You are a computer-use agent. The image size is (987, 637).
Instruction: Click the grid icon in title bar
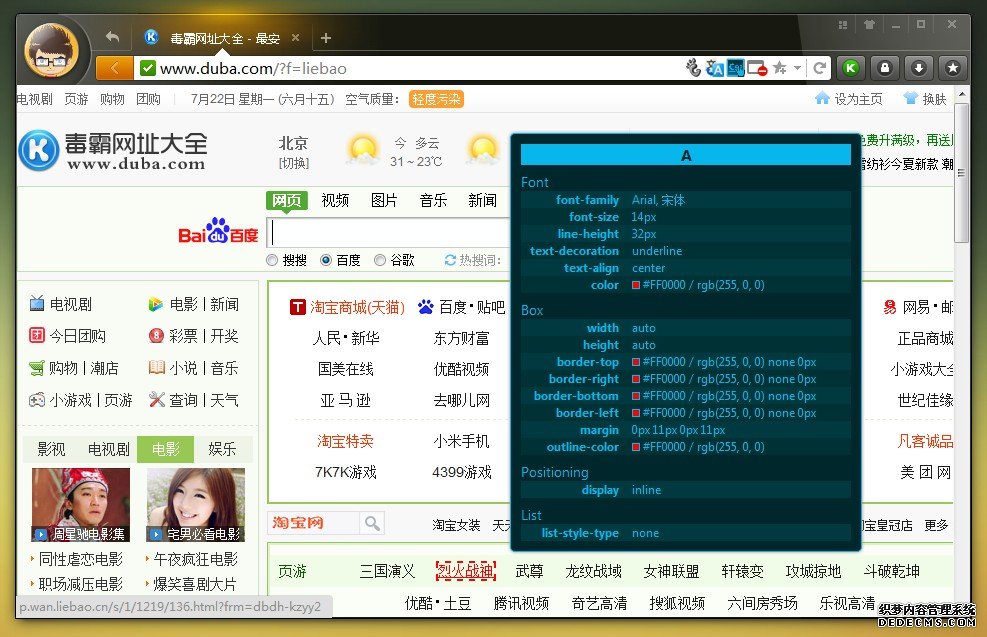pyautogui.click(x=843, y=25)
